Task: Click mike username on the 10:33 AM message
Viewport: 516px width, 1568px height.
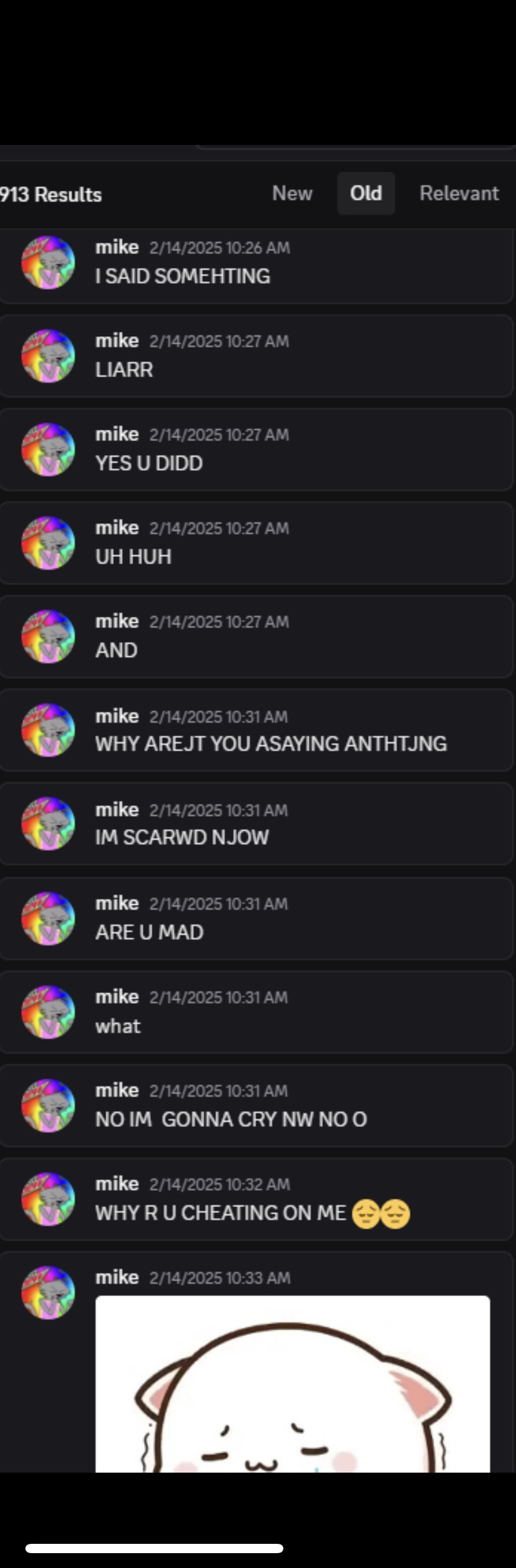Action: 117,1277
